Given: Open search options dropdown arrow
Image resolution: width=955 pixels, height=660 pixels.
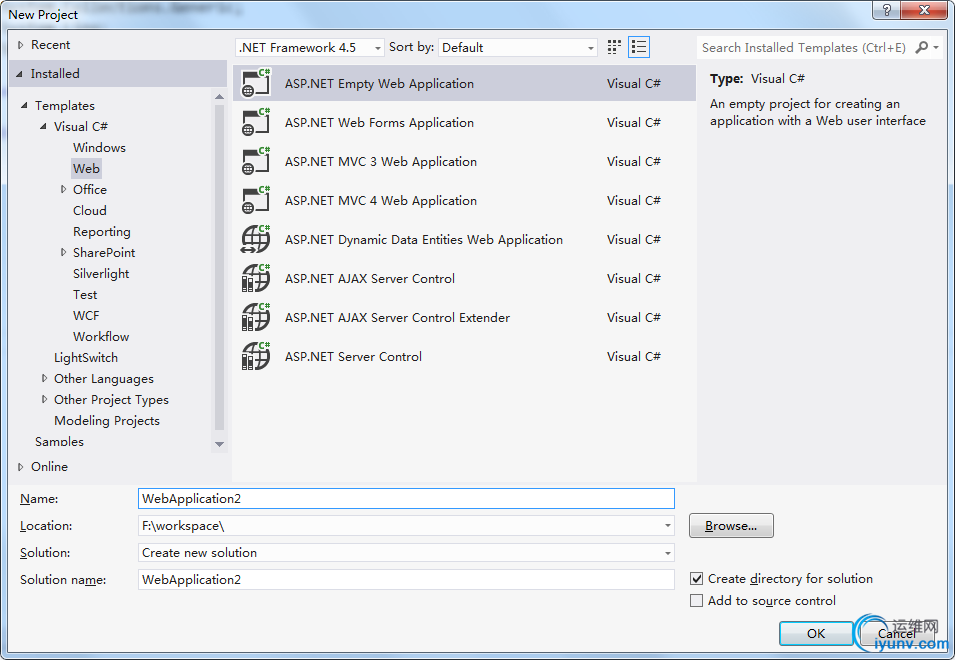Looking at the screenshot, I should [936, 47].
